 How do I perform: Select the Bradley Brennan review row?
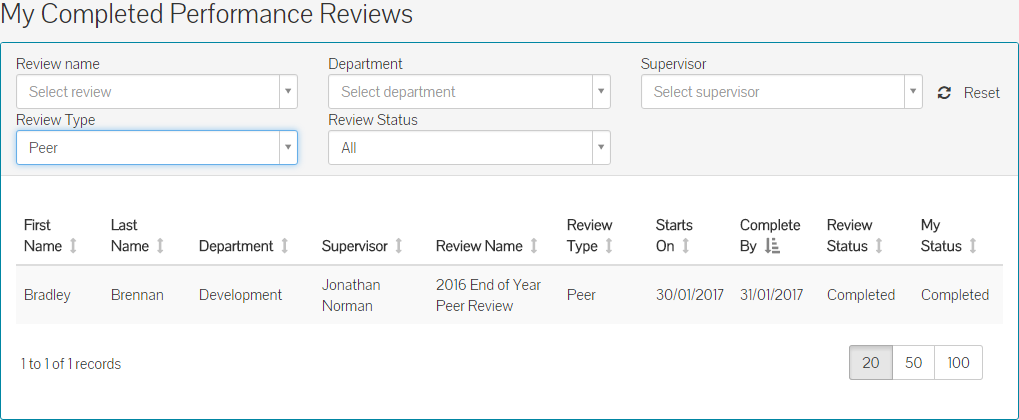509,295
